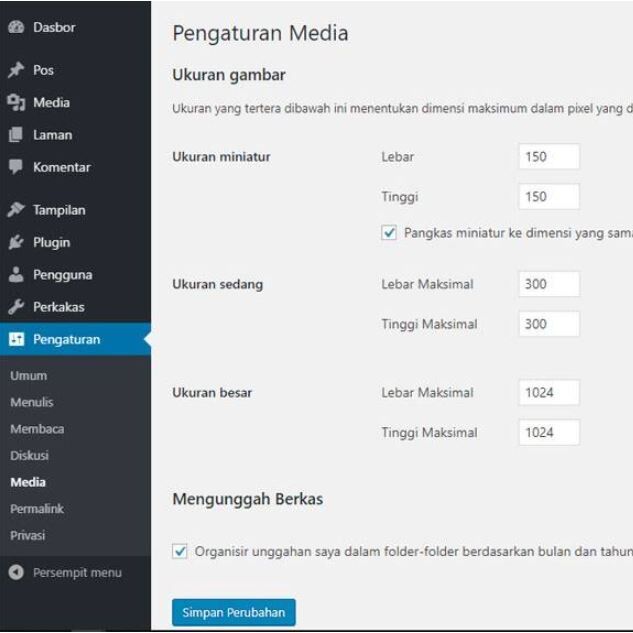Viewport: 633px width, 633px height.
Task: Click the Dasbor gauge icon
Action: click(16, 27)
